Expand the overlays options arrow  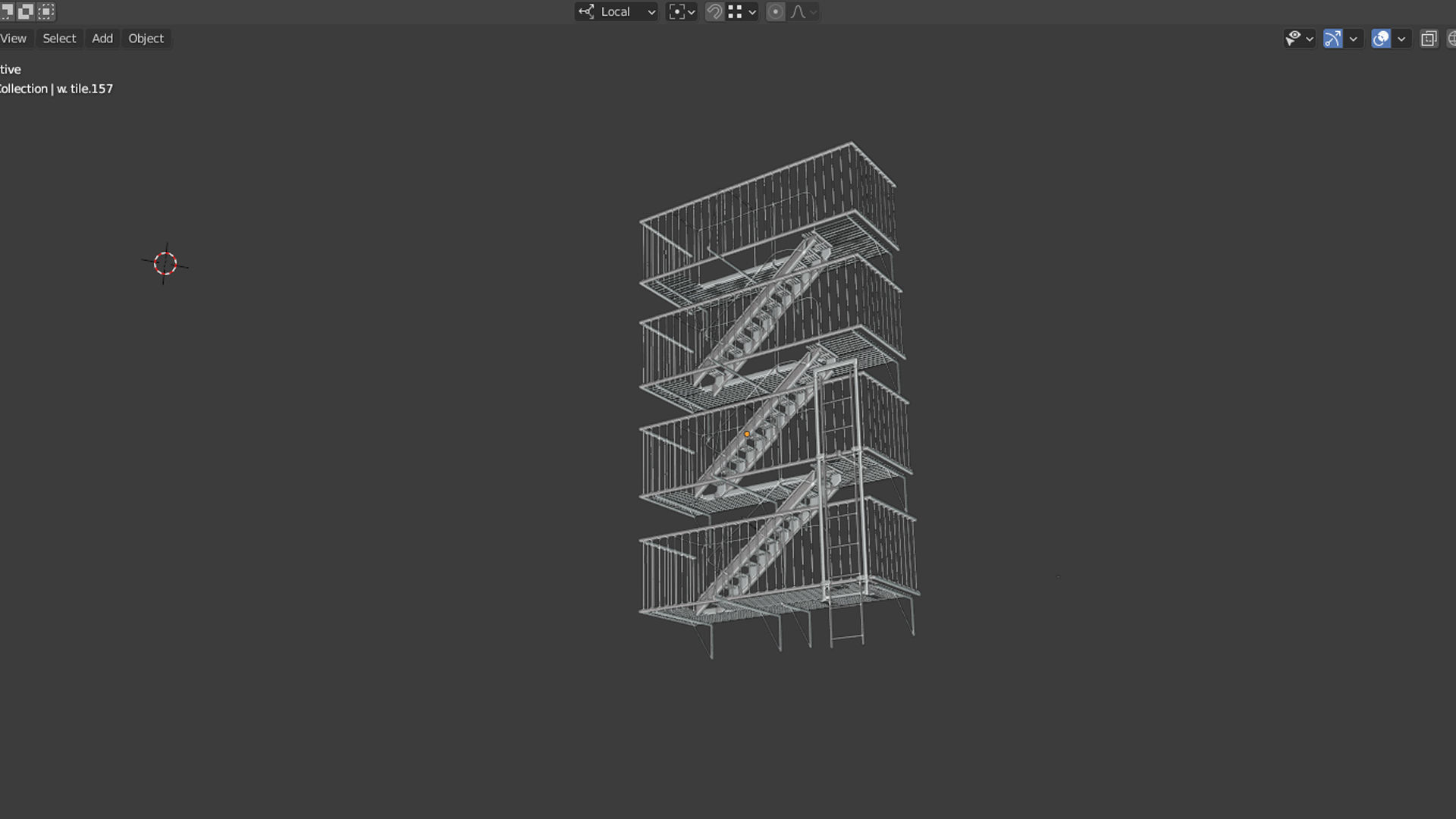coord(1401,39)
